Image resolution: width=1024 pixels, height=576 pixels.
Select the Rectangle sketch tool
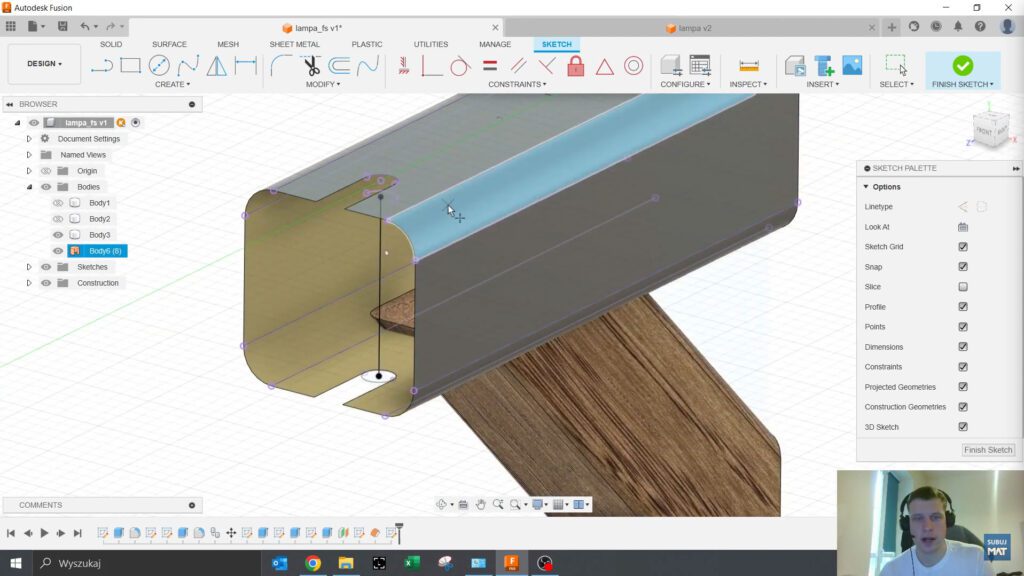tap(130, 66)
